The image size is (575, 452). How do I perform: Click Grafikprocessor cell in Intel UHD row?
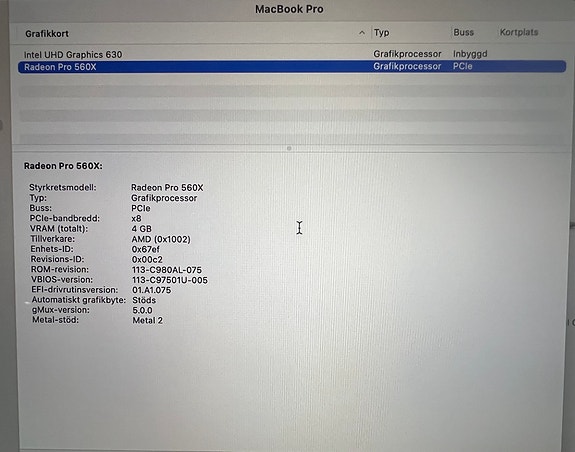[407, 54]
